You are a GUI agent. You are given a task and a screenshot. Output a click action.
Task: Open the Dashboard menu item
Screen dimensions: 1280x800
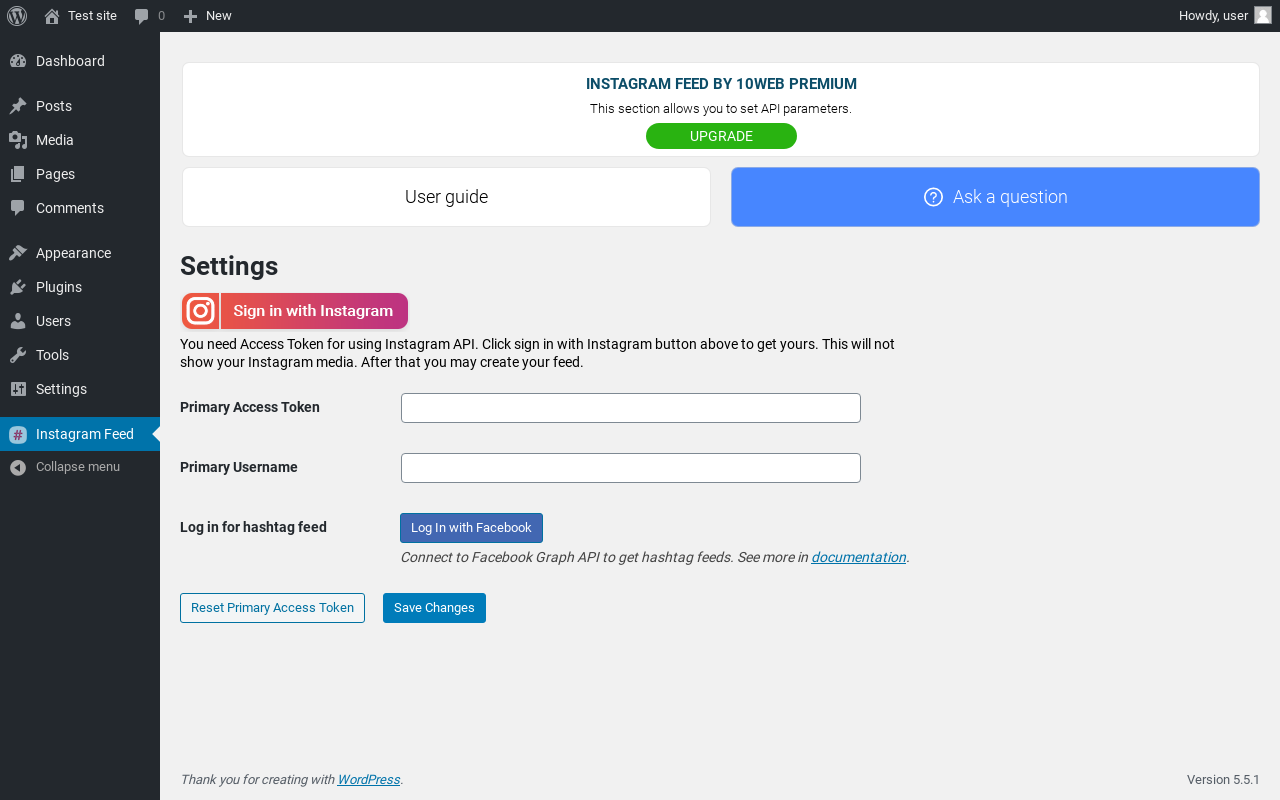tap(70, 61)
